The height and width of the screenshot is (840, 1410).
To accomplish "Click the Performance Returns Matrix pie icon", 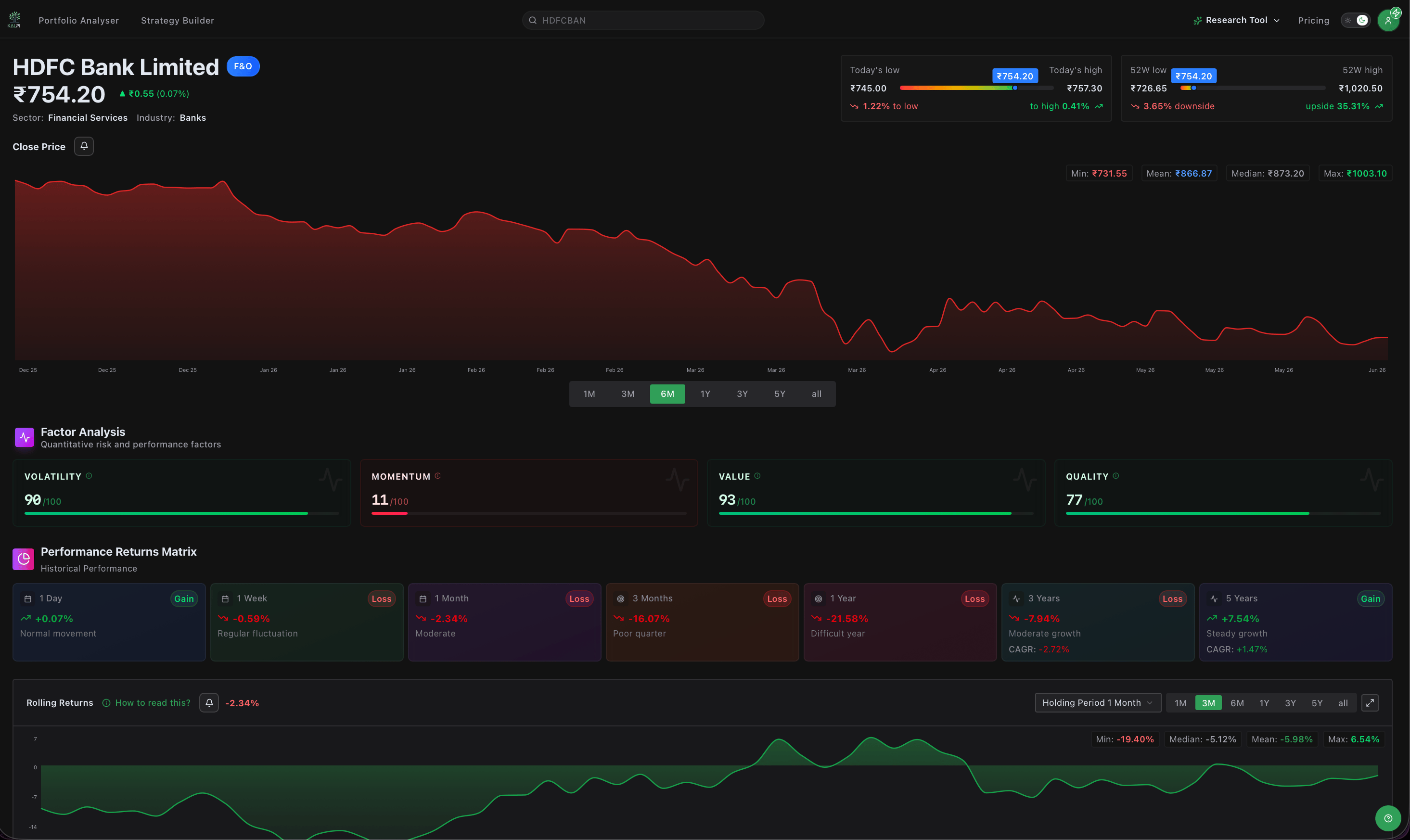I will point(23,559).
